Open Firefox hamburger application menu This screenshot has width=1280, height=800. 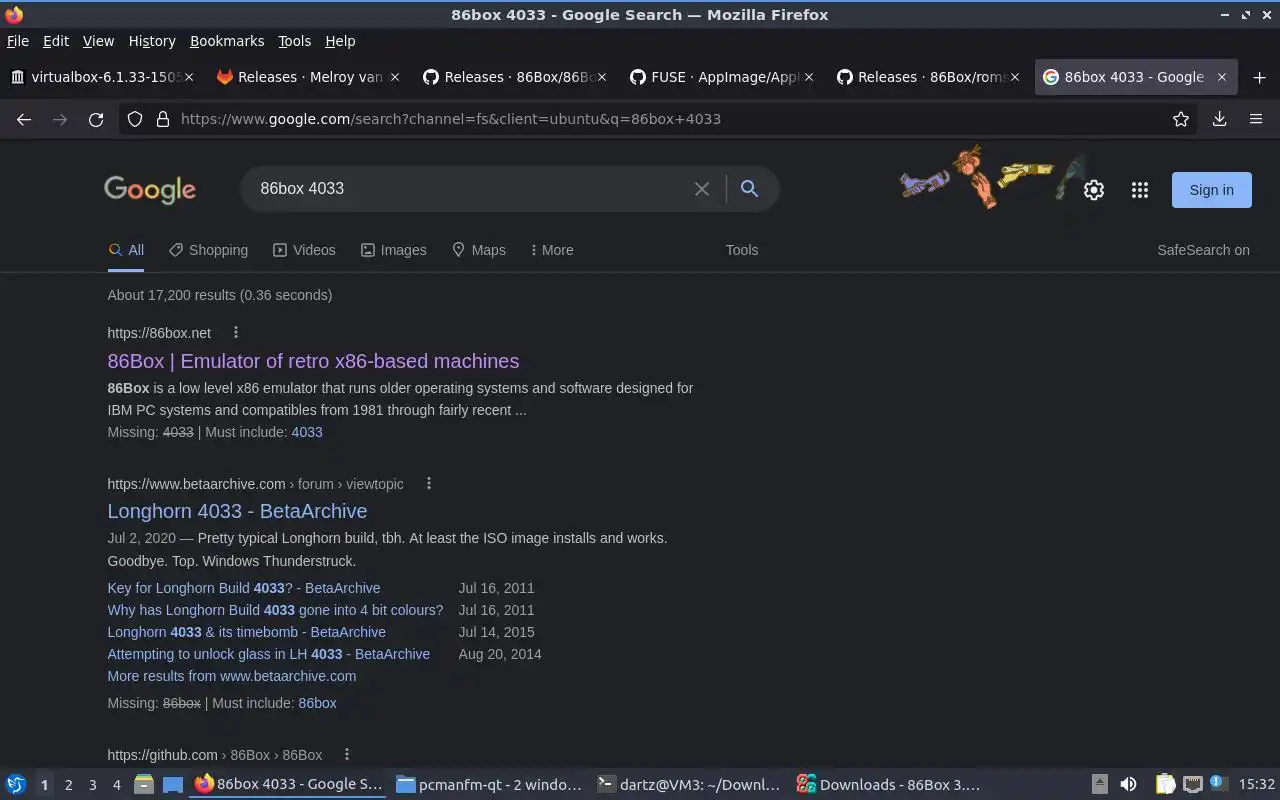tap(1256, 119)
